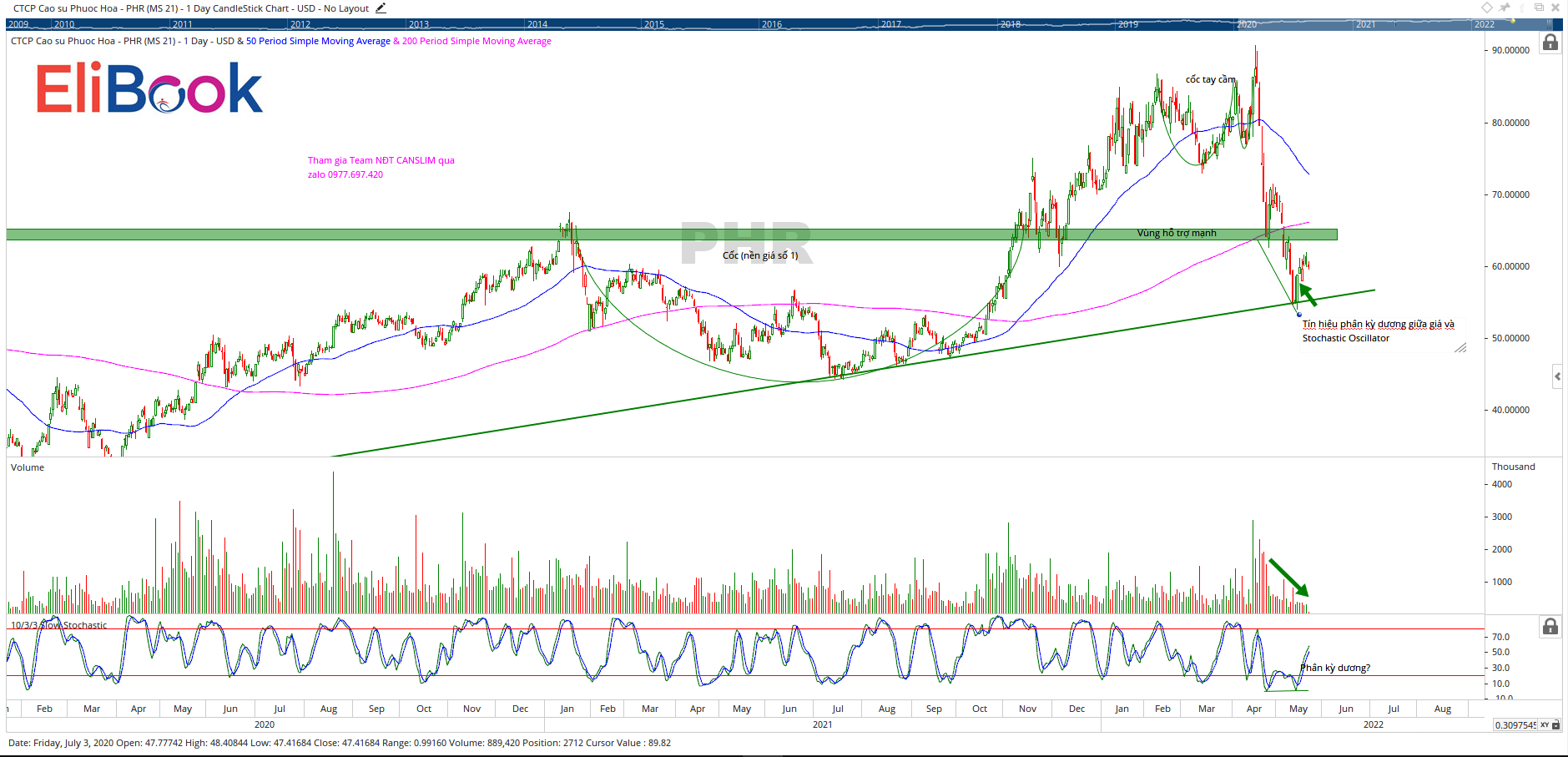1568x757 pixels.
Task: Click the restore window icon at top right
Action: pos(1539,8)
